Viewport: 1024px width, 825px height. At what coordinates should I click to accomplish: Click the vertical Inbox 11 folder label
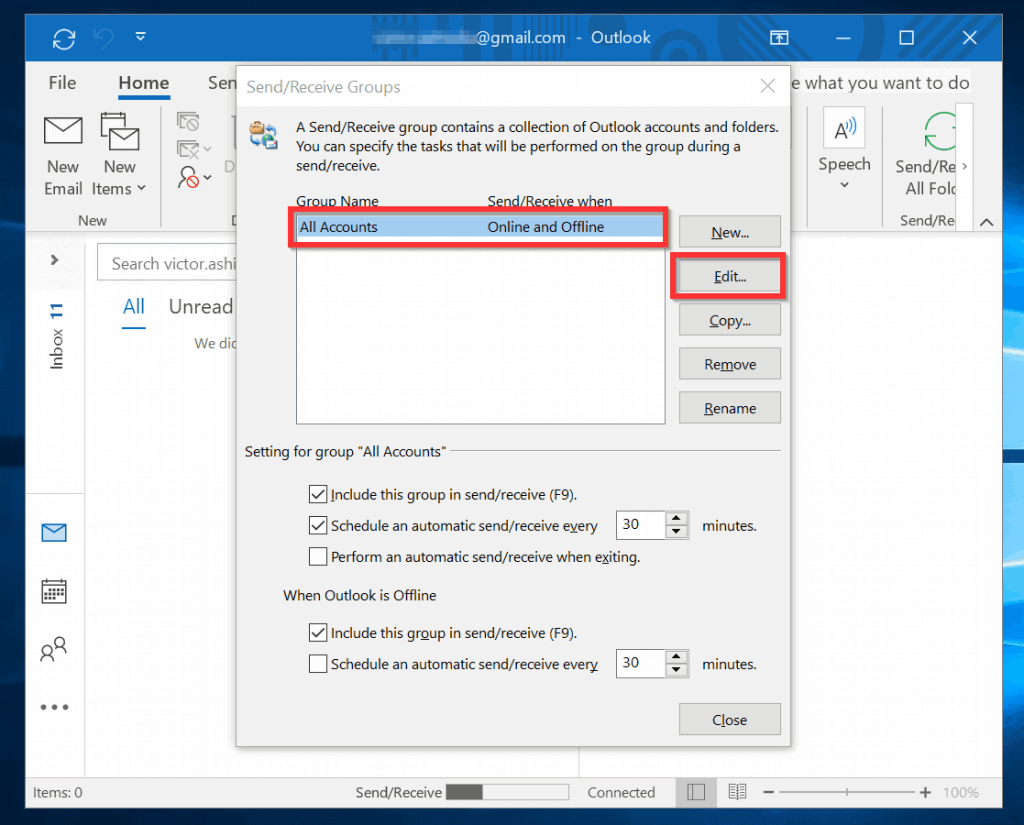click(56, 336)
